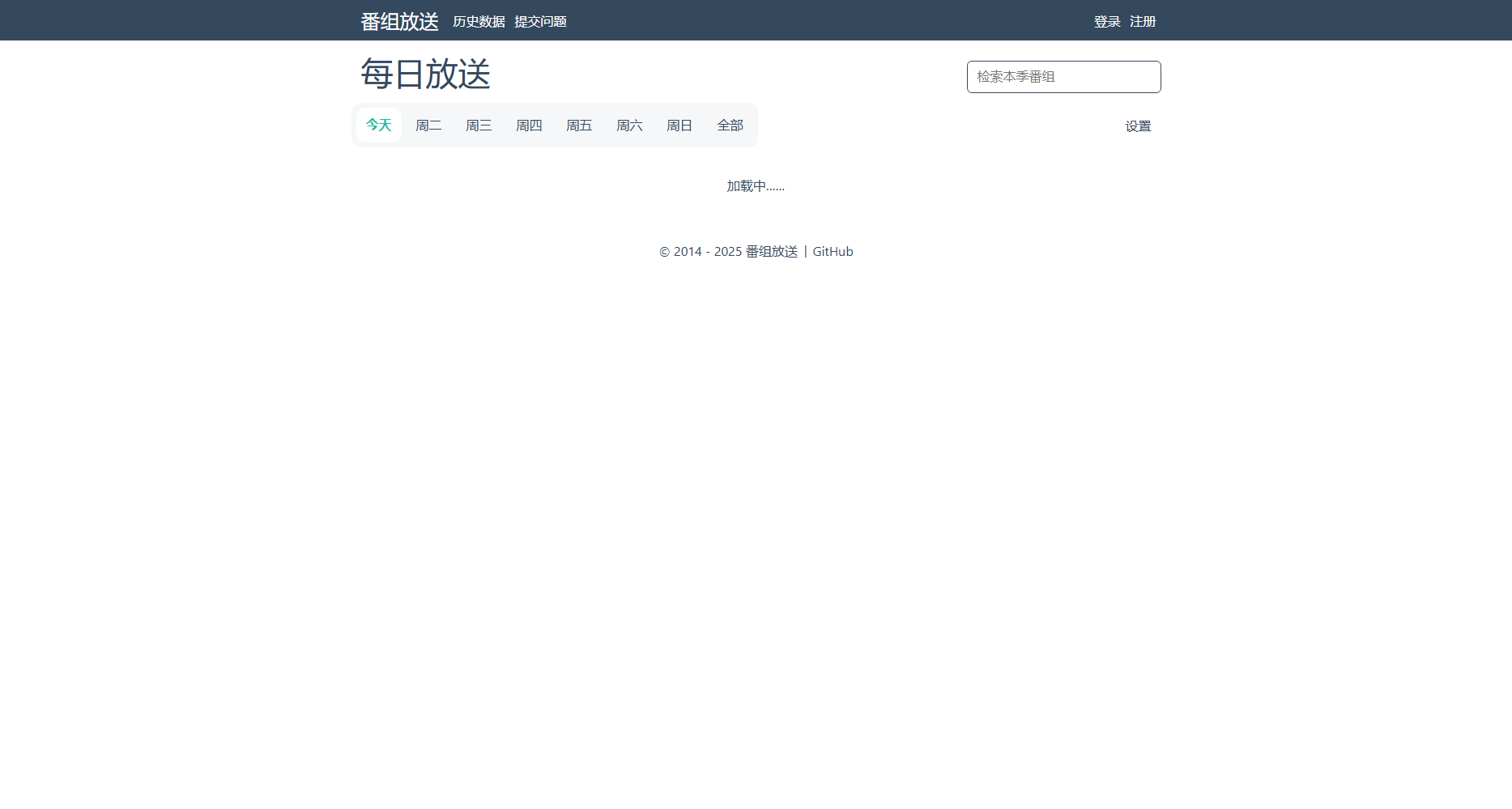Click the 每日放送 page heading
Screen dimensions: 1512x809
pyautogui.click(x=425, y=74)
